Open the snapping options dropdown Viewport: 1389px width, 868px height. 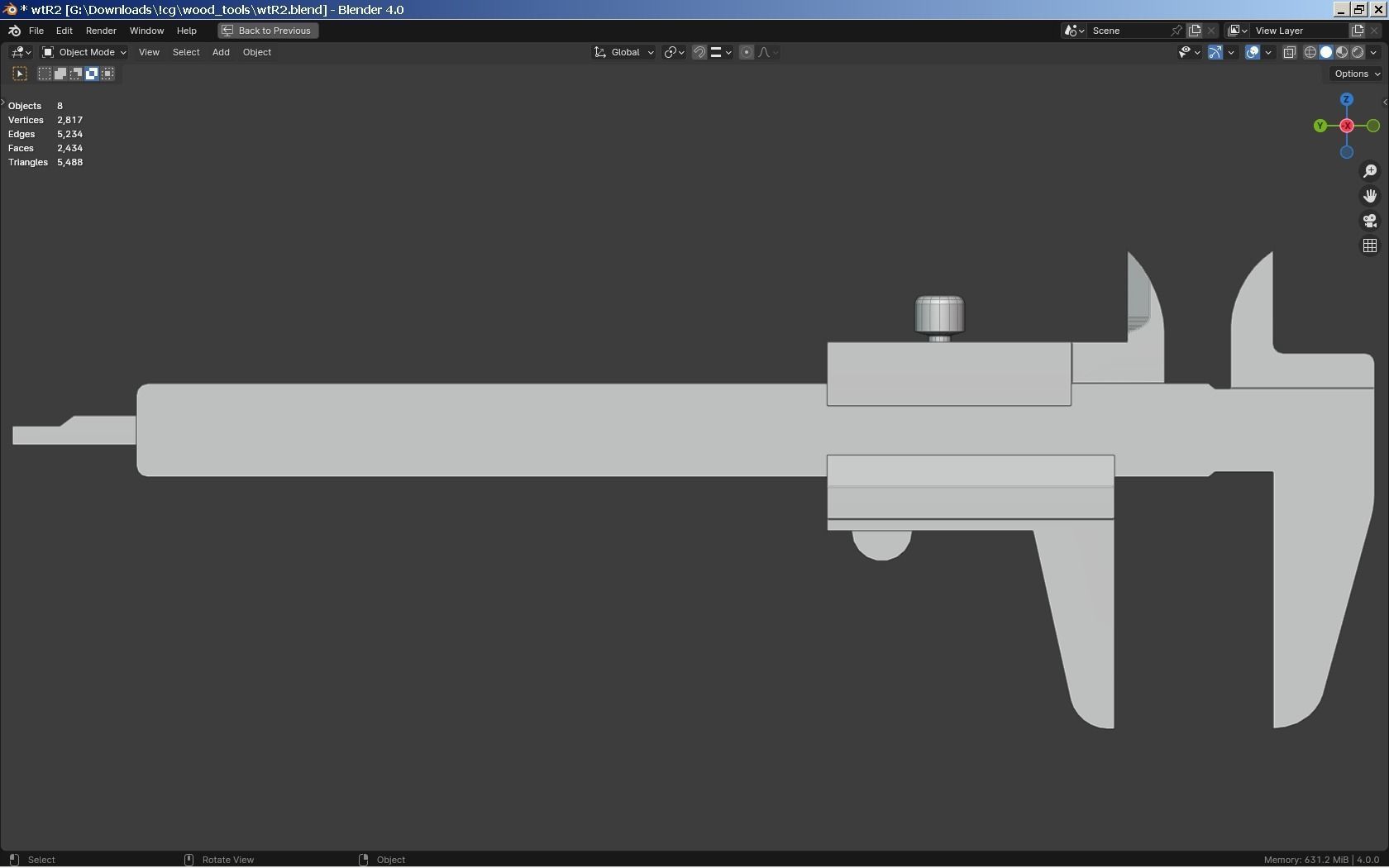[x=721, y=52]
